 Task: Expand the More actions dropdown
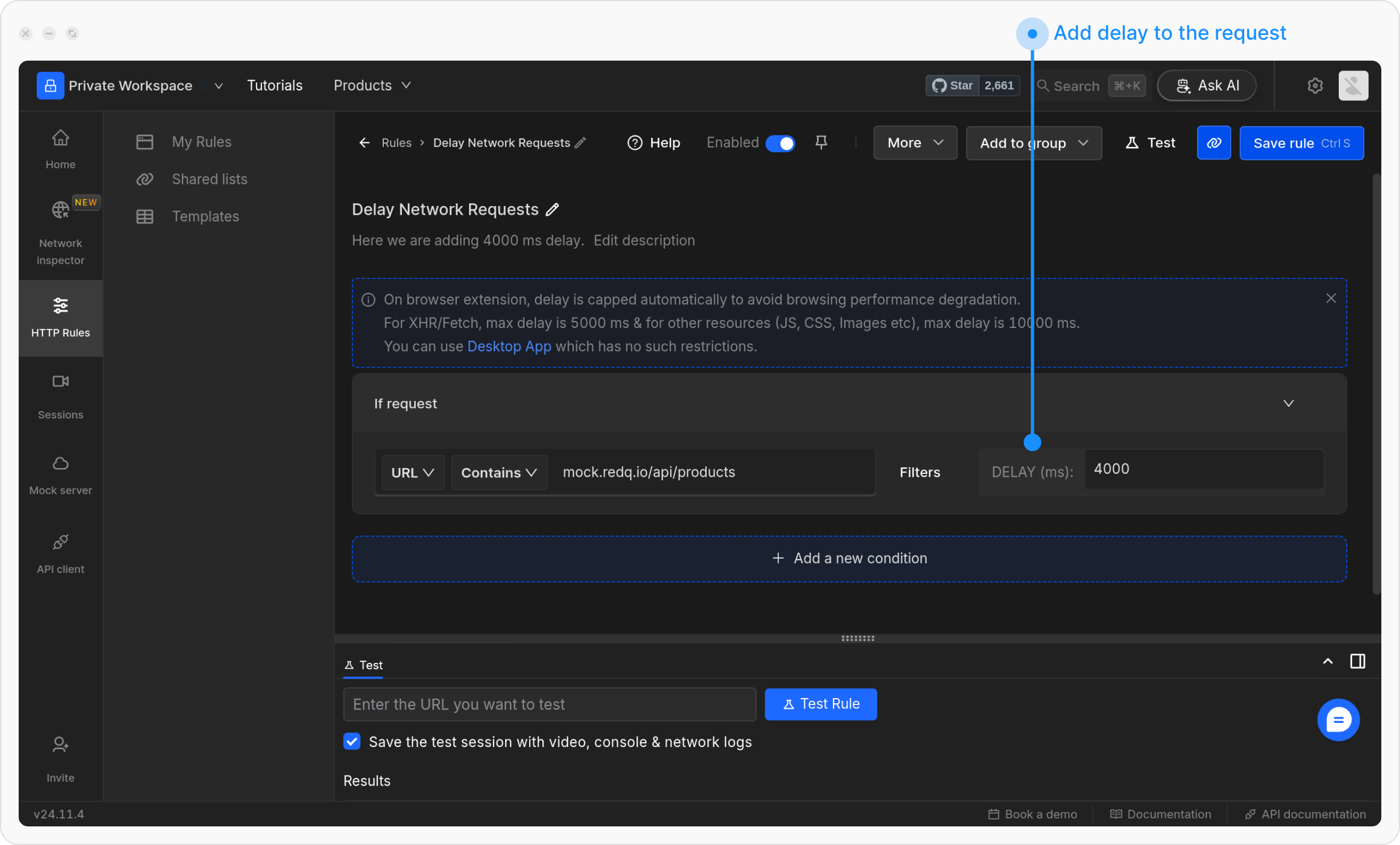pyautogui.click(x=915, y=143)
